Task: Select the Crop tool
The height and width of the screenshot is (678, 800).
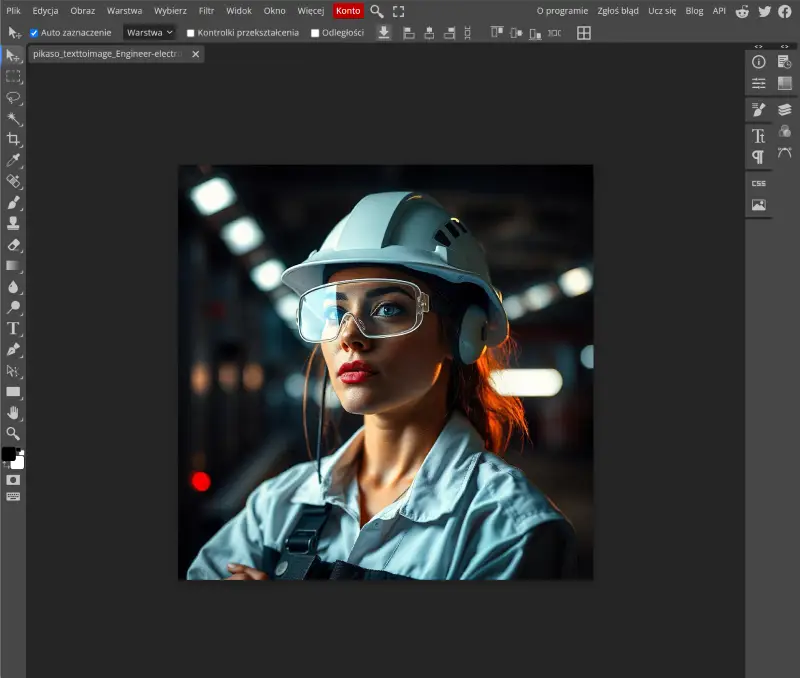Action: pyautogui.click(x=13, y=139)
